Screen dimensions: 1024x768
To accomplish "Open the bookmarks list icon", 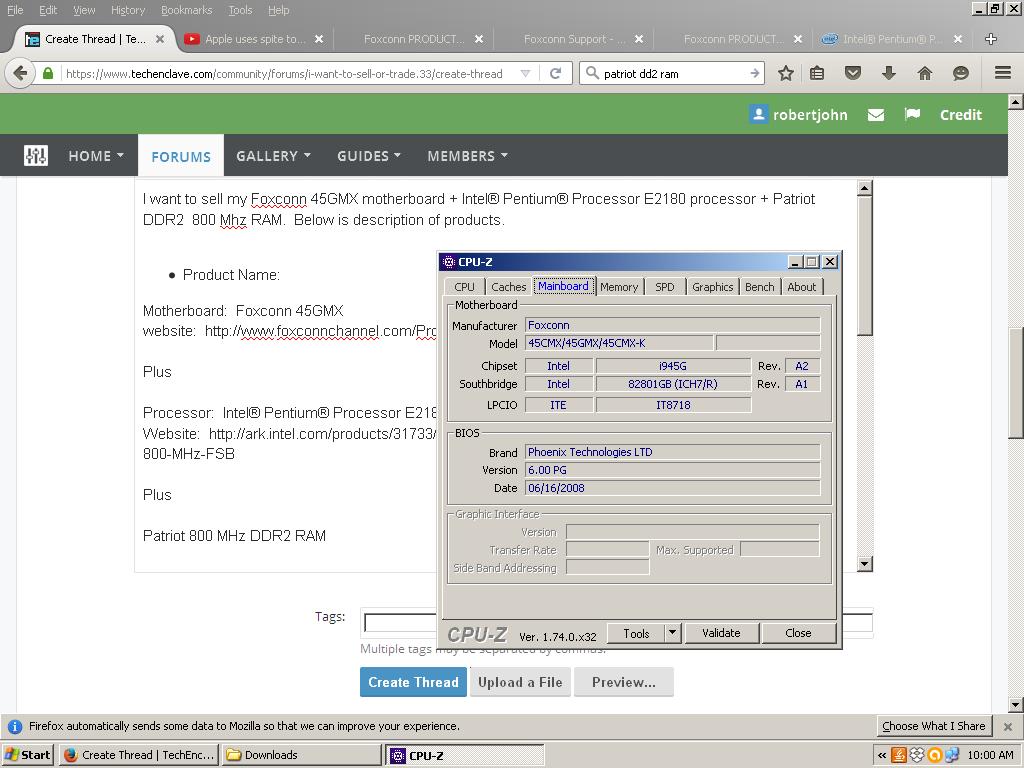I will click(816, 73).
